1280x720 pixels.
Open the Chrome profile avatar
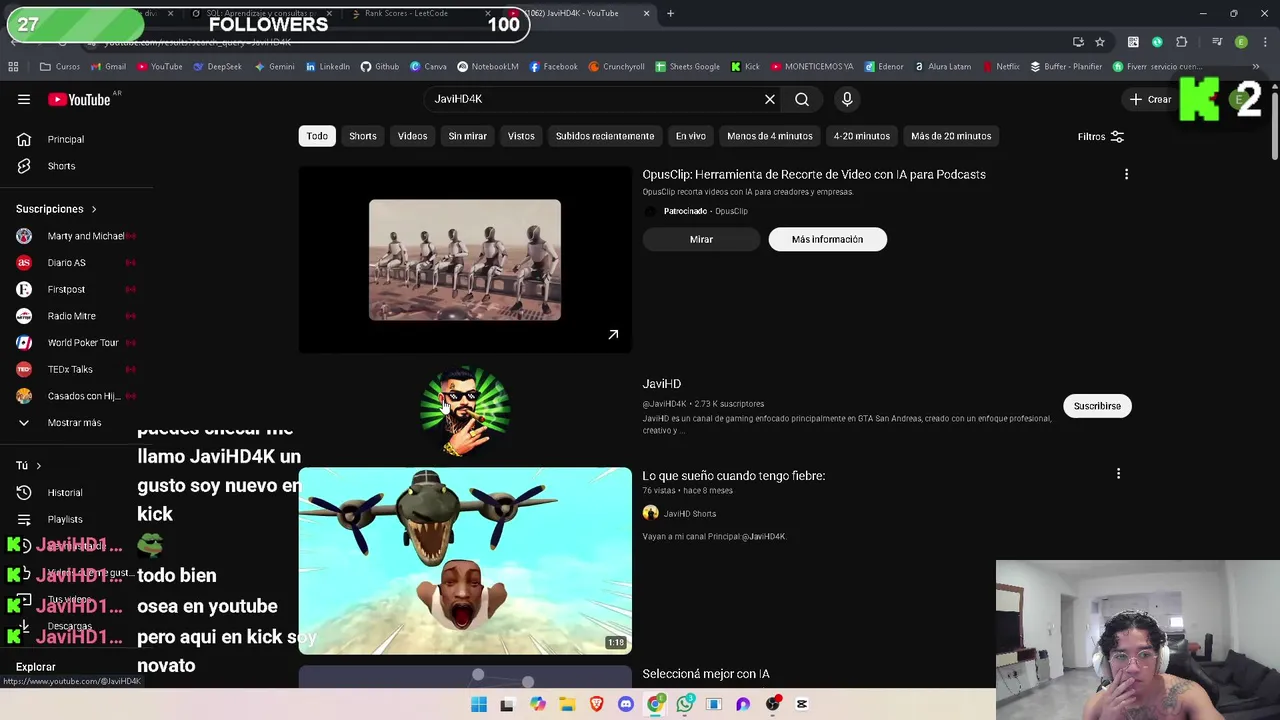1241,42
